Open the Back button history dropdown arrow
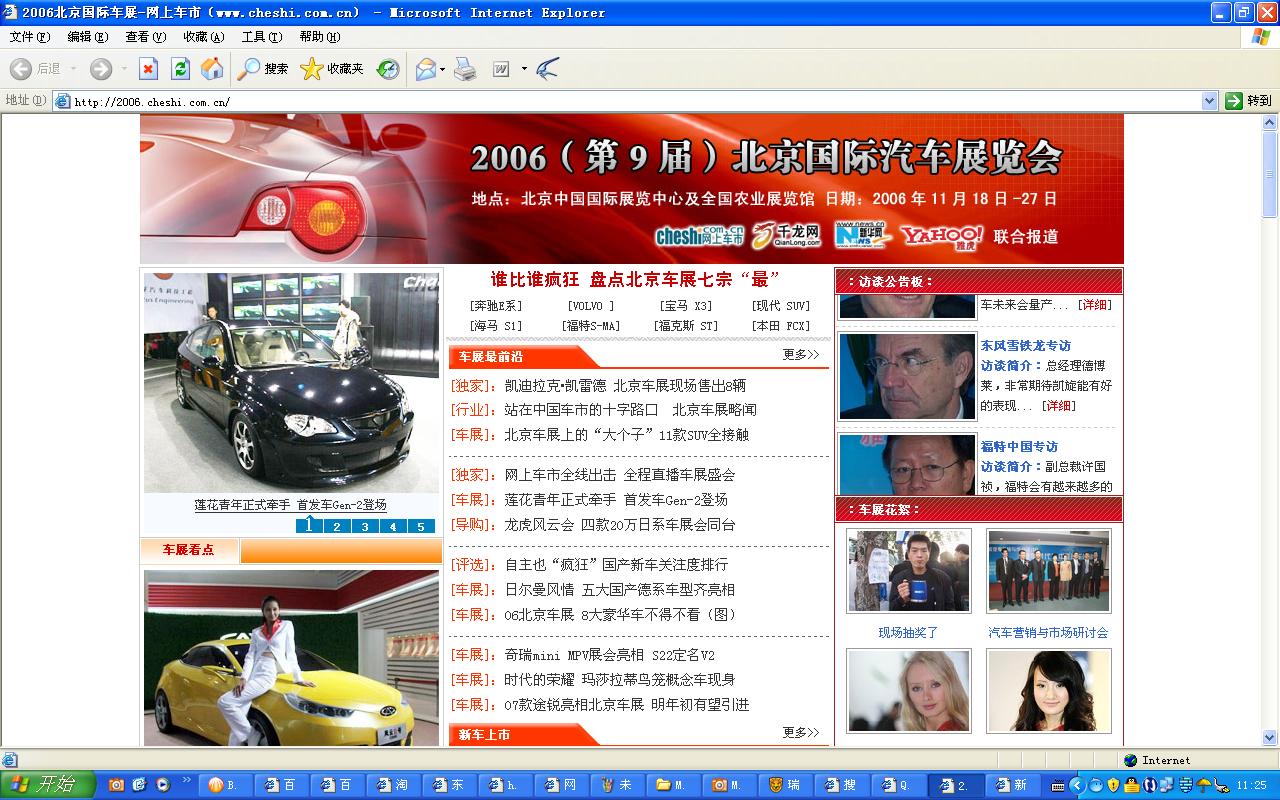1280x800 pixels. (x=72, y=68)
